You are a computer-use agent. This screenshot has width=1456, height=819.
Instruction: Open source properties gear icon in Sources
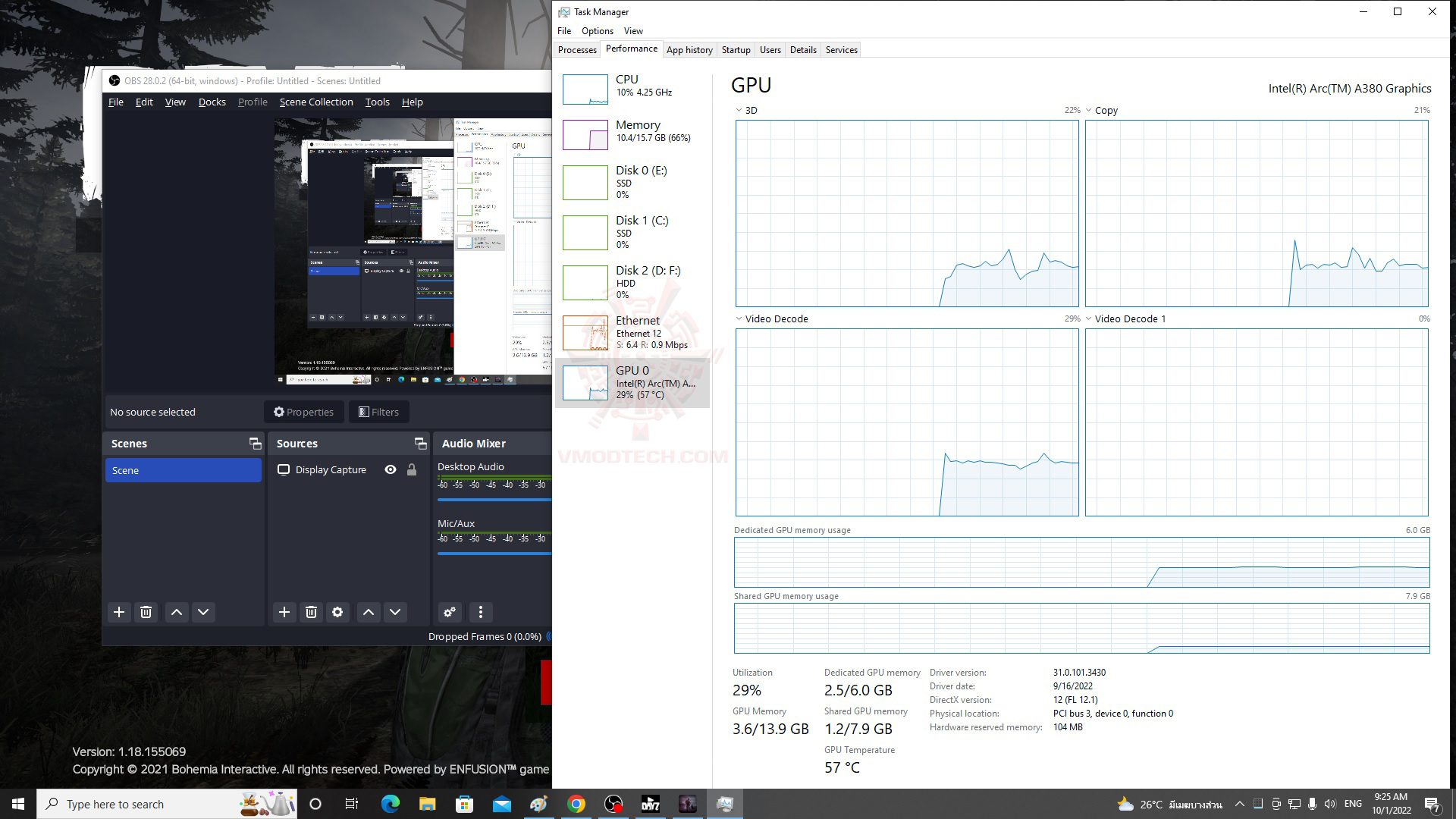coord(337,612)
